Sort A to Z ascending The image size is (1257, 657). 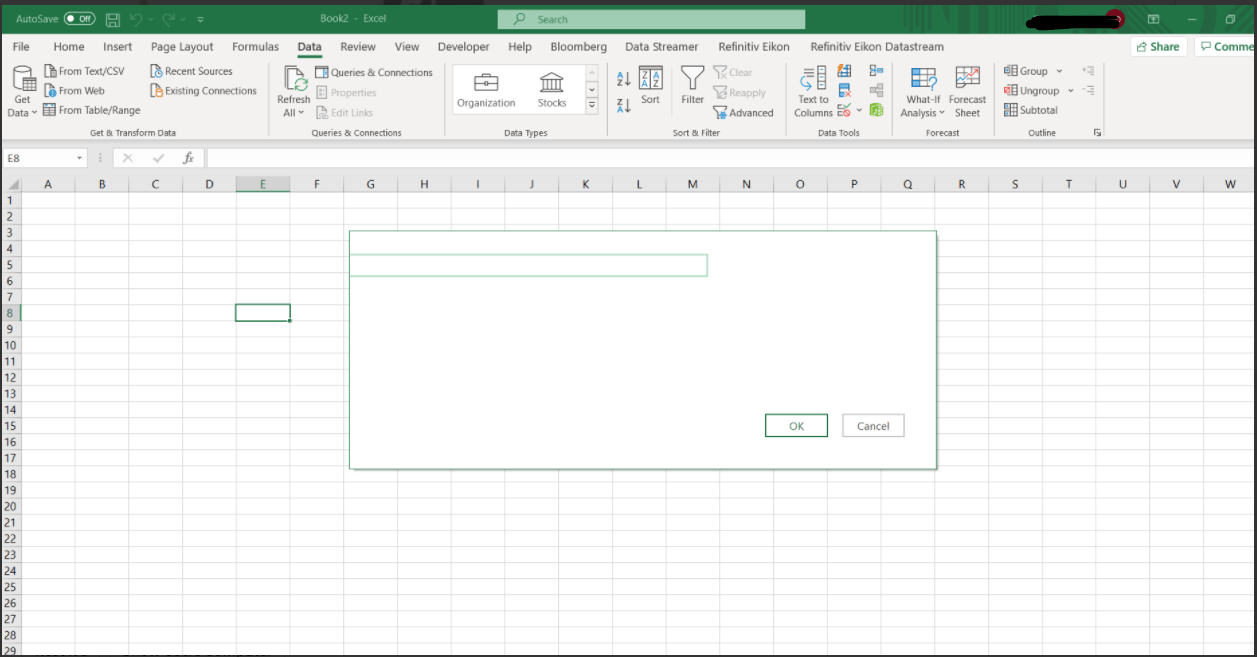coord(623,79)
